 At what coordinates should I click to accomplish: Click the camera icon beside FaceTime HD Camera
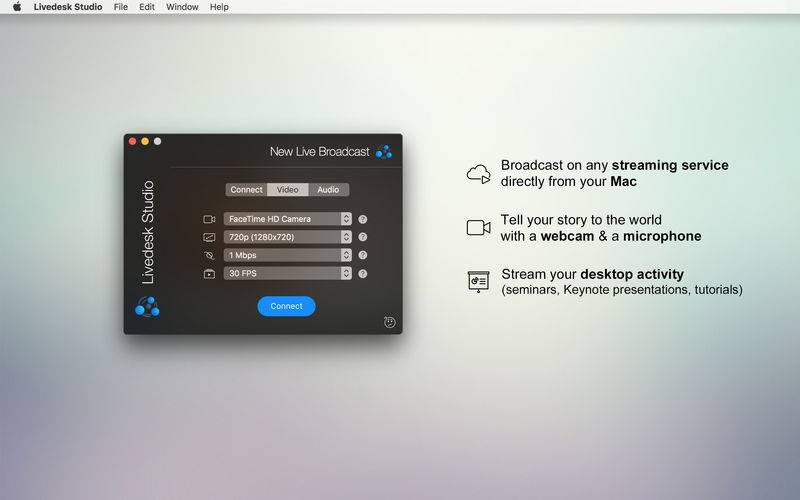click(x=209, y=219)
